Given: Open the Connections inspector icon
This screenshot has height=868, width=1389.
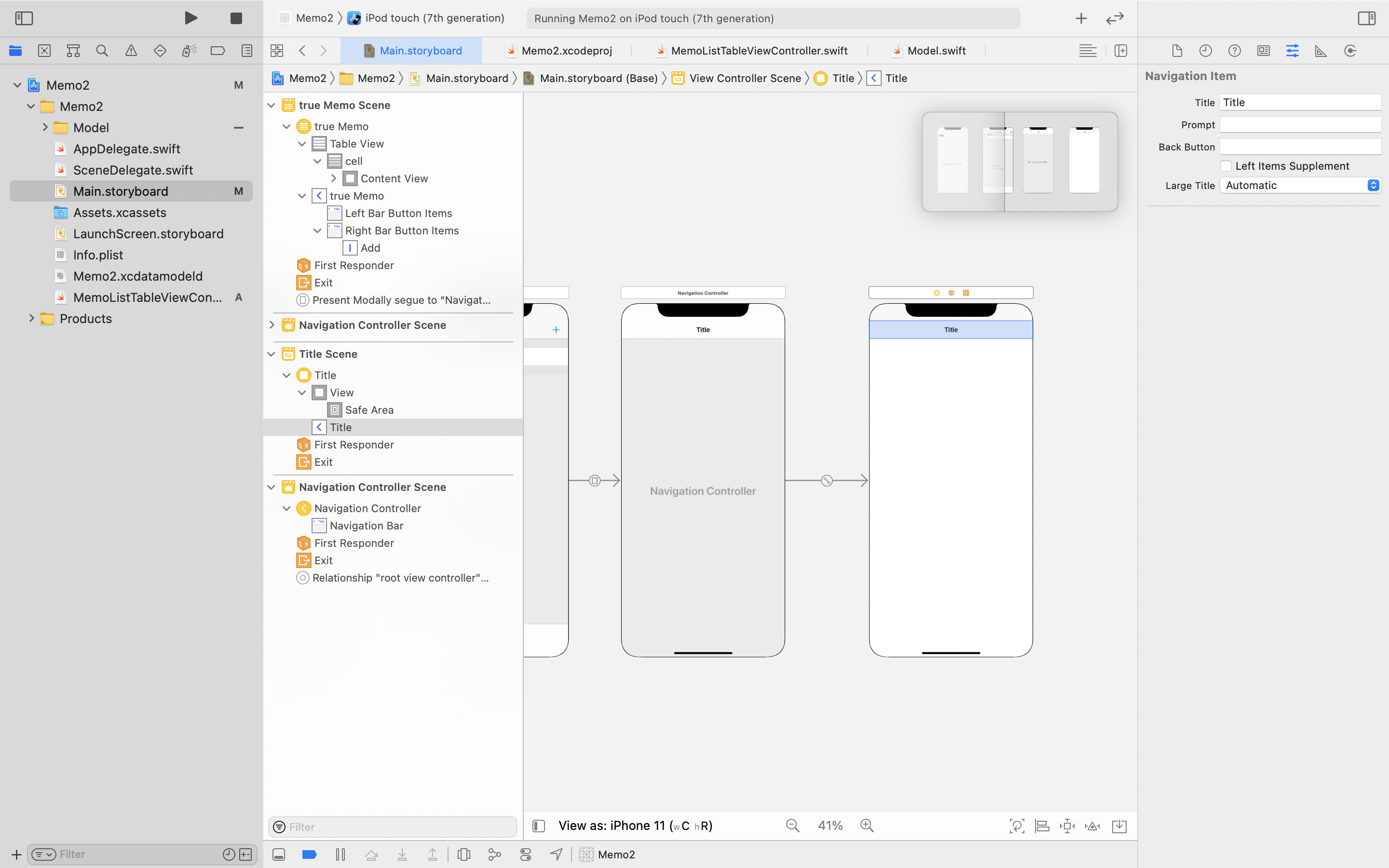Looking at the screenshot, I should 1350,51.
